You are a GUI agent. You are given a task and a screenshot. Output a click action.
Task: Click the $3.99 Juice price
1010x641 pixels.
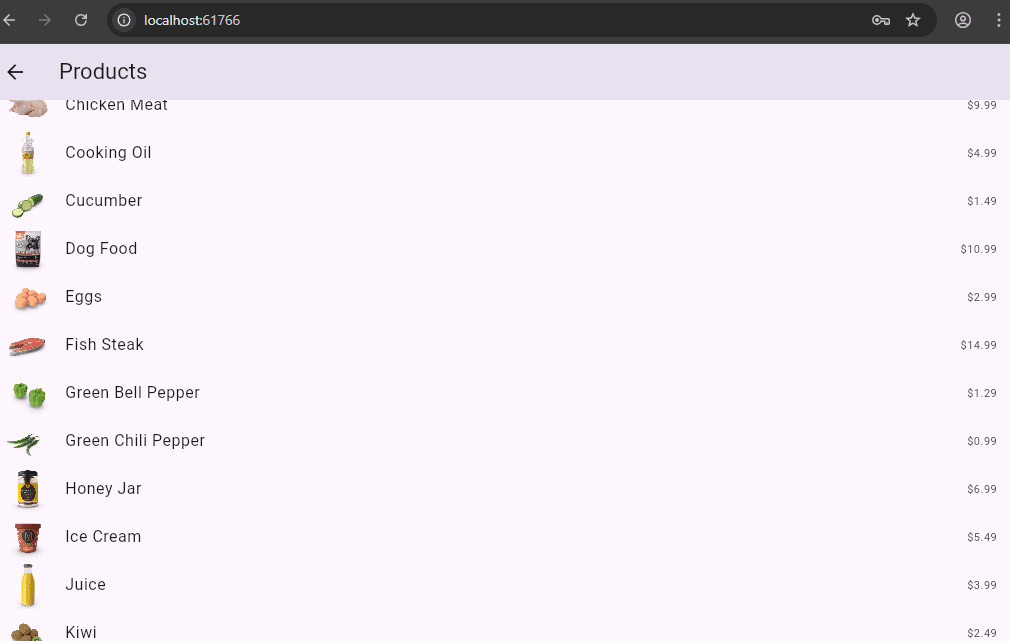point(982,585)
